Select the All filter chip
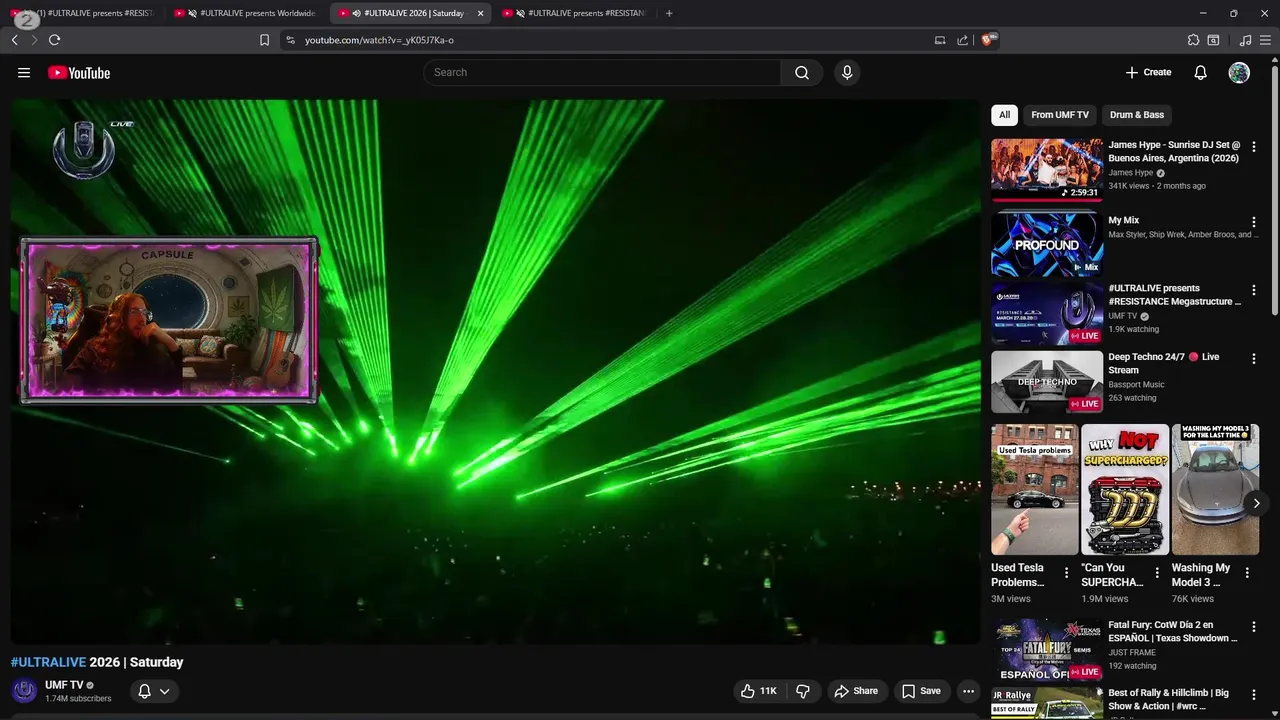 coord(1004,115)
